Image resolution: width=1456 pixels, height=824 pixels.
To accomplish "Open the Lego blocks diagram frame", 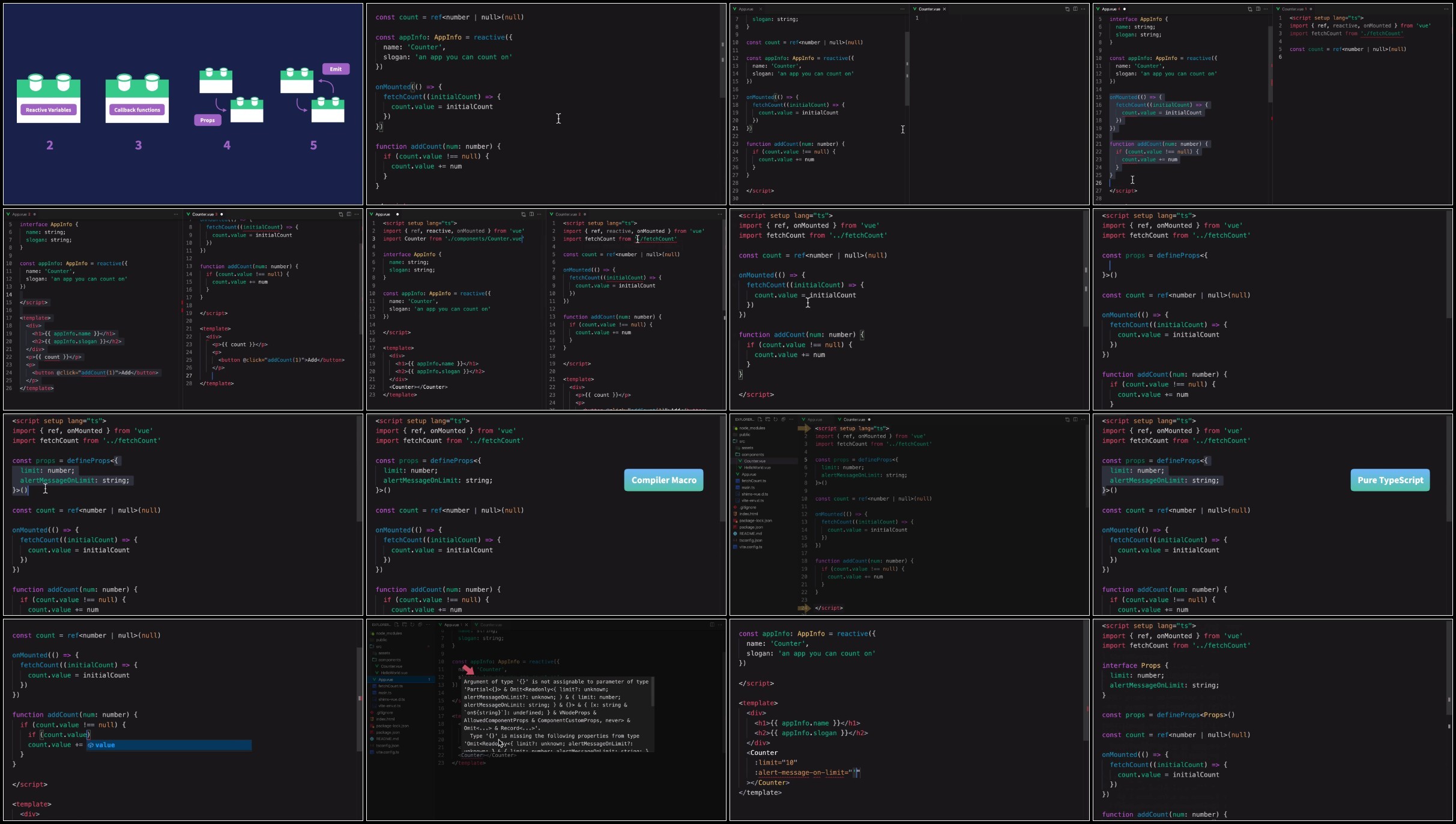I will tap(183, 104).
